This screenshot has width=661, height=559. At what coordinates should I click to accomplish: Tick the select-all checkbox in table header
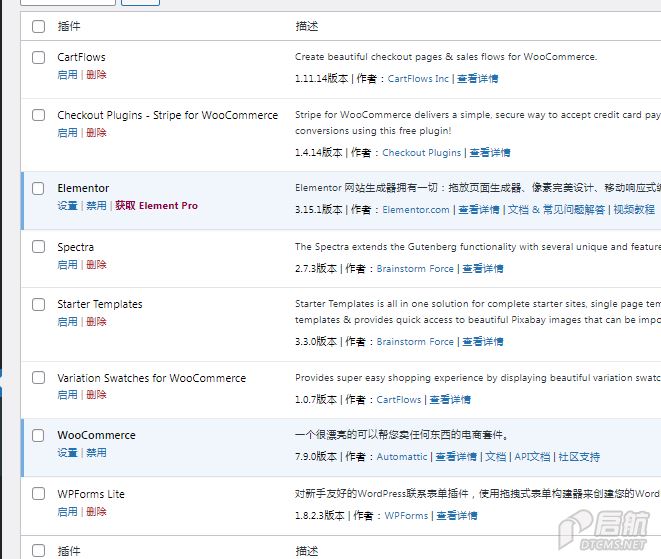38,26
